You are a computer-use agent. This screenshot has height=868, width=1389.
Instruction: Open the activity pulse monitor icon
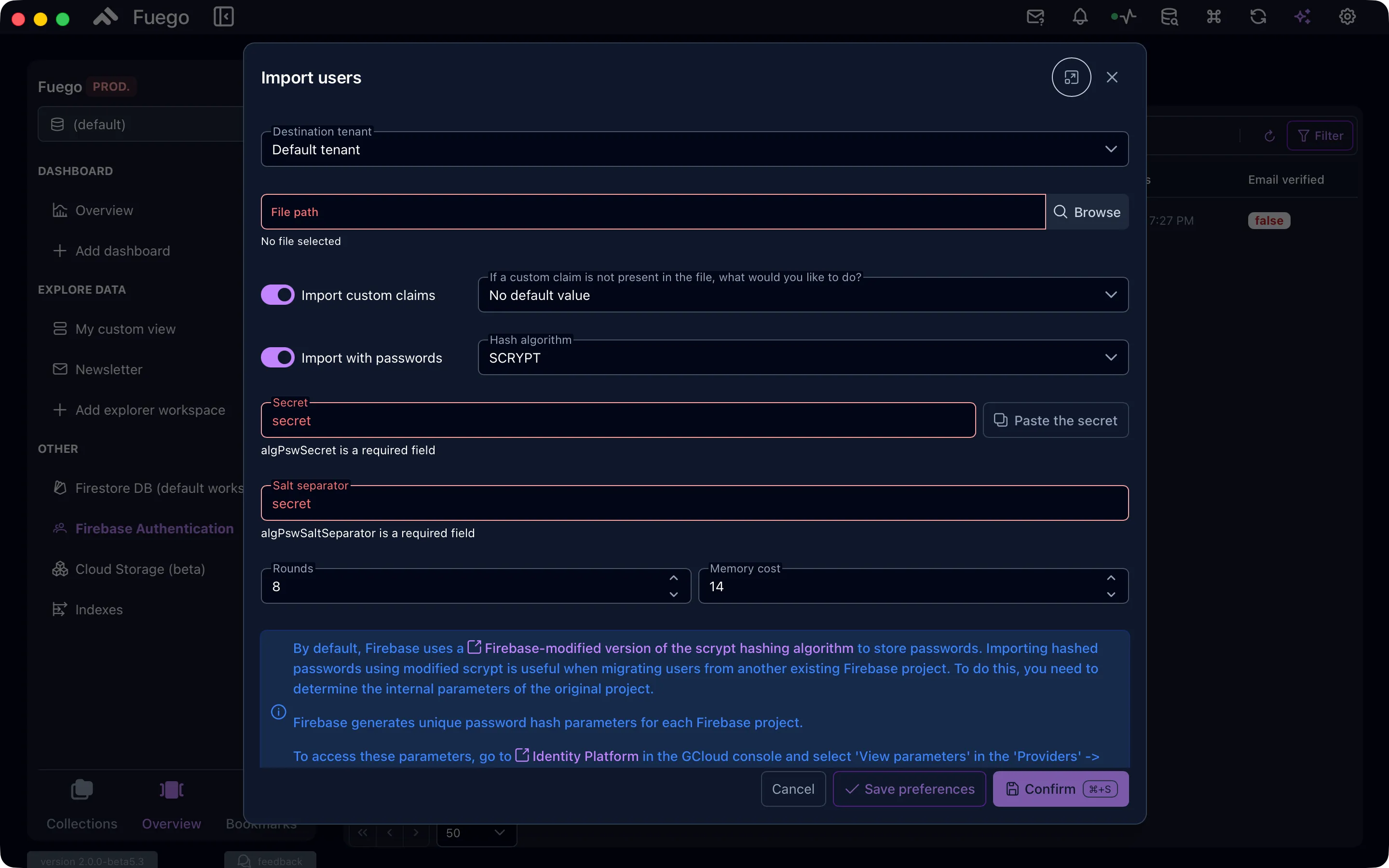click(1124, 17)
